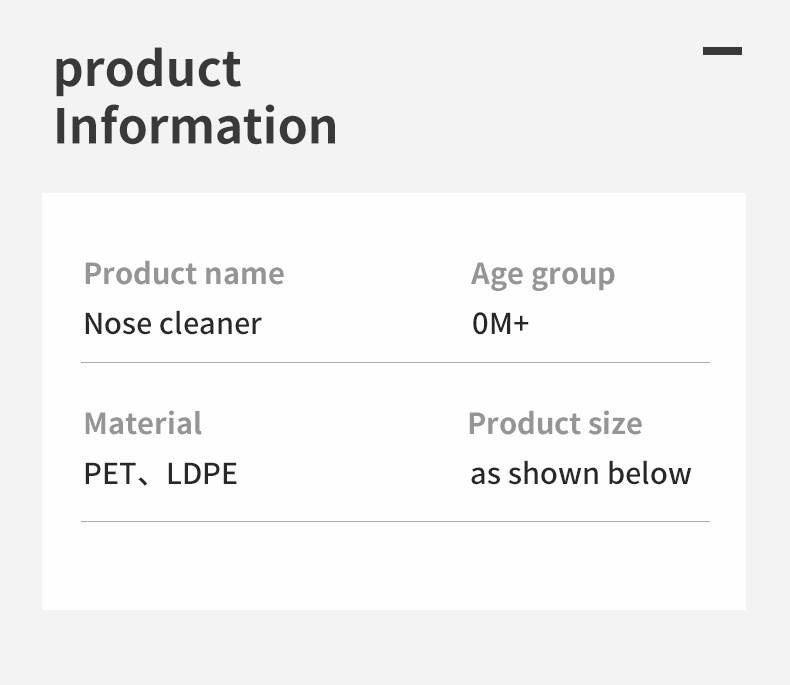Click divider line beneath "Nose cleaner" row
Image resolution: width=790 pixels, height=685 pixels.
pyautogui.click(x=395, y=362)
